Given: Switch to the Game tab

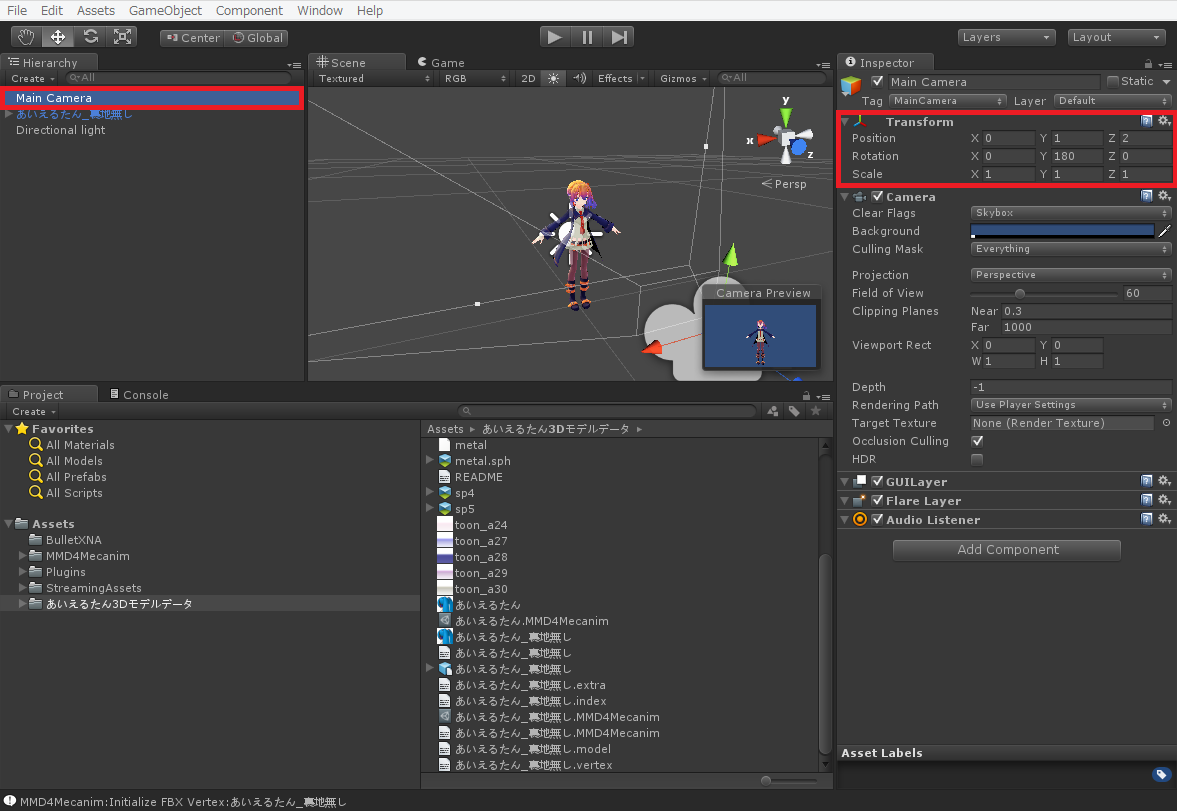Looking at the screenshot, I should tap(441, 62).
